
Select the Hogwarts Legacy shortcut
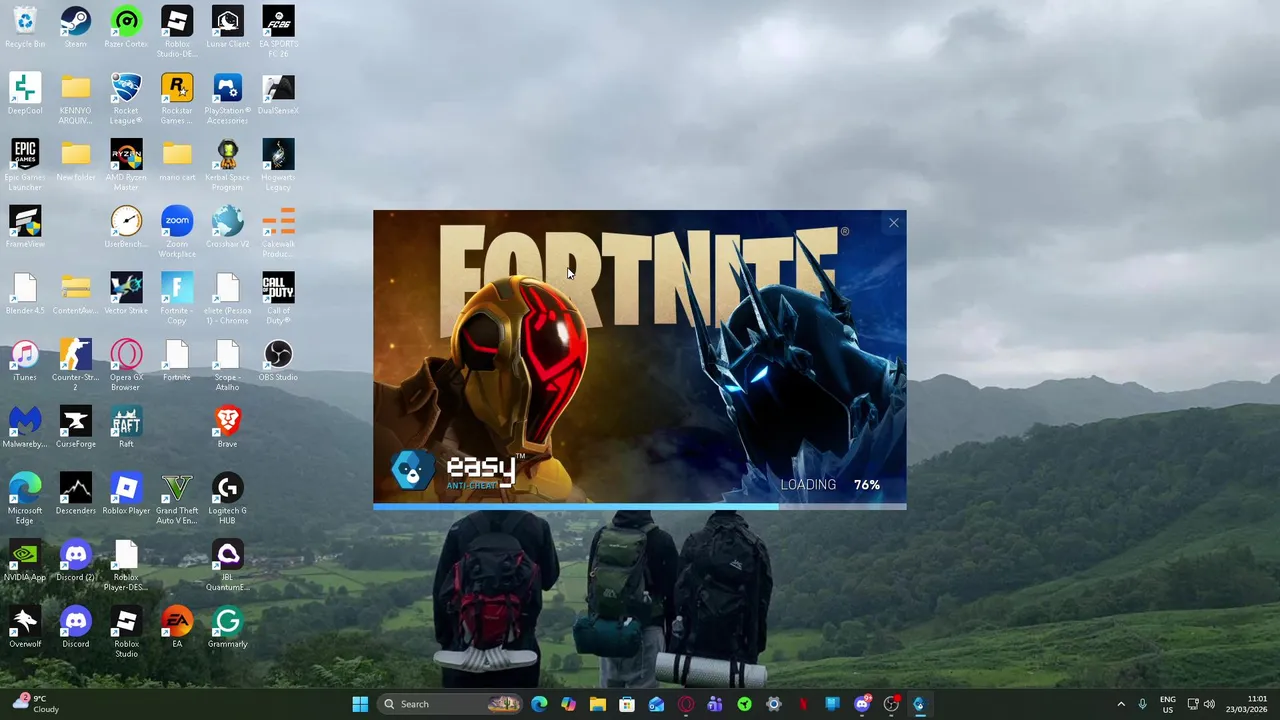pyautogui.click(x=278, y=166)
